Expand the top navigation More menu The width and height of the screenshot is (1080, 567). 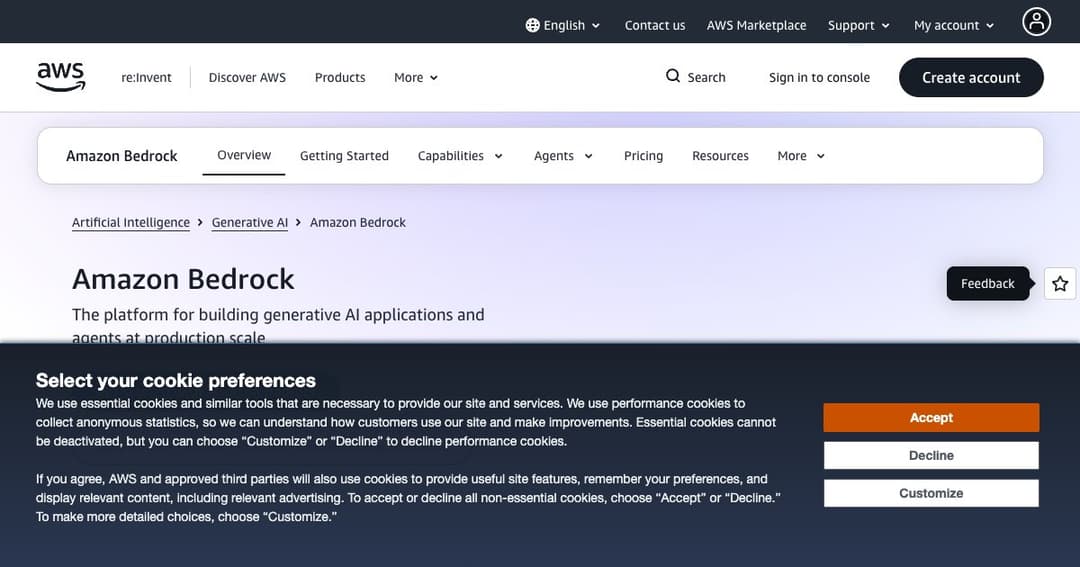pos(415,78)
